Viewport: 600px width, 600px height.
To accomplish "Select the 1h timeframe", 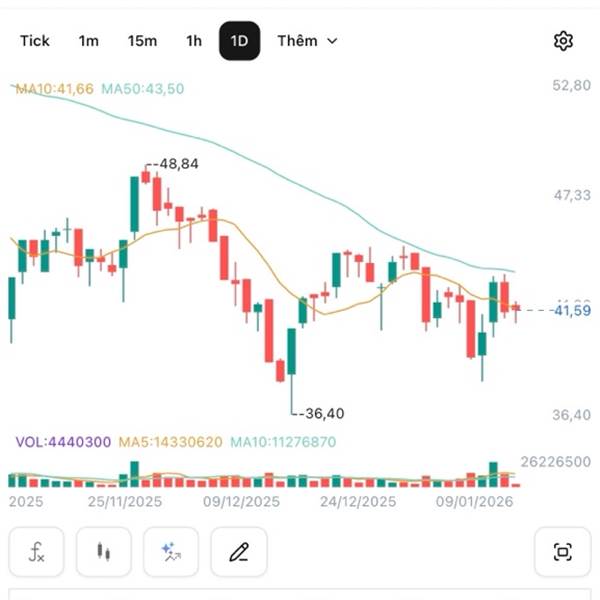I will pyautogui.click(x=194, y=41).
